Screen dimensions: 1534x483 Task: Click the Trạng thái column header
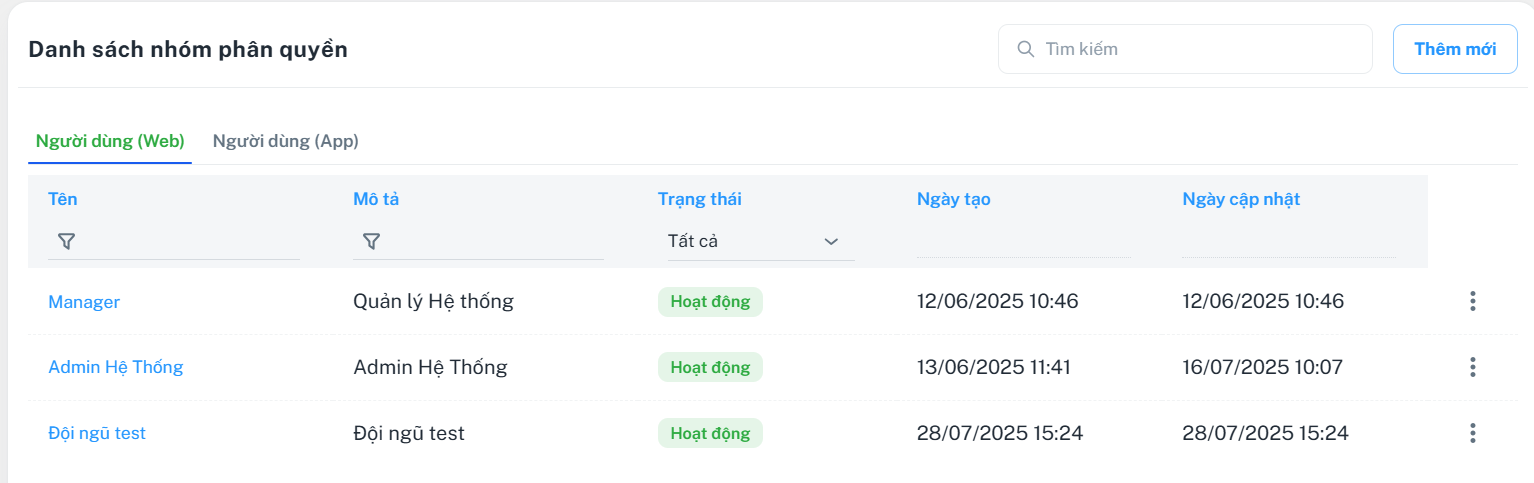[699, 199]
